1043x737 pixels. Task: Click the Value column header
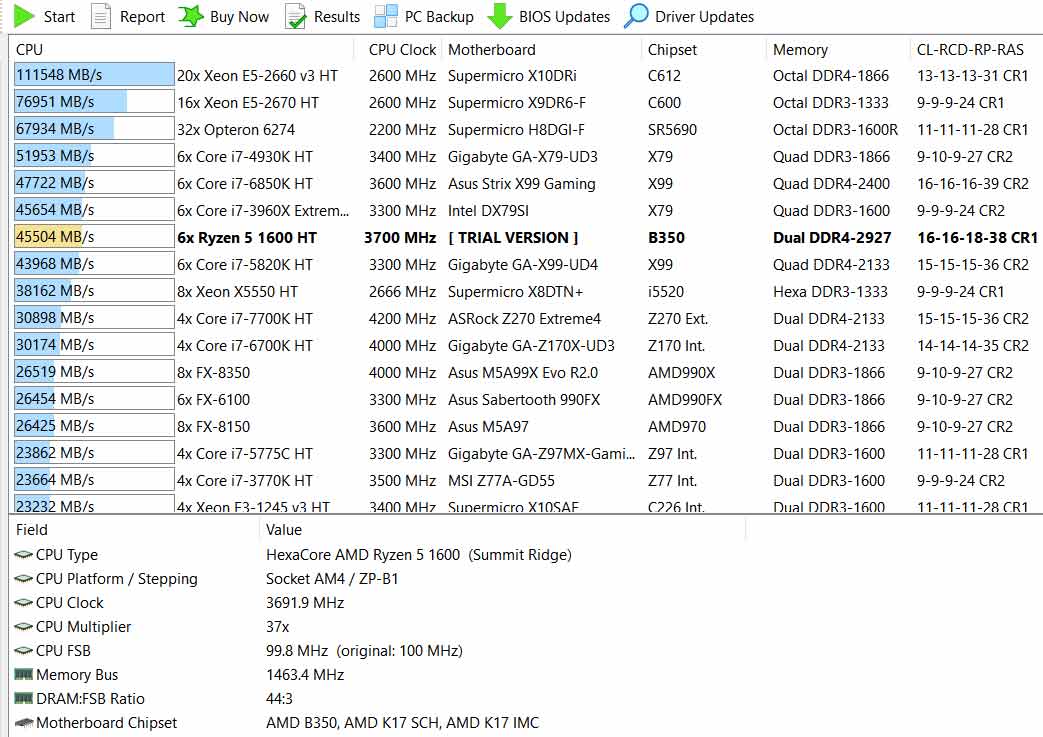[284, 530]
